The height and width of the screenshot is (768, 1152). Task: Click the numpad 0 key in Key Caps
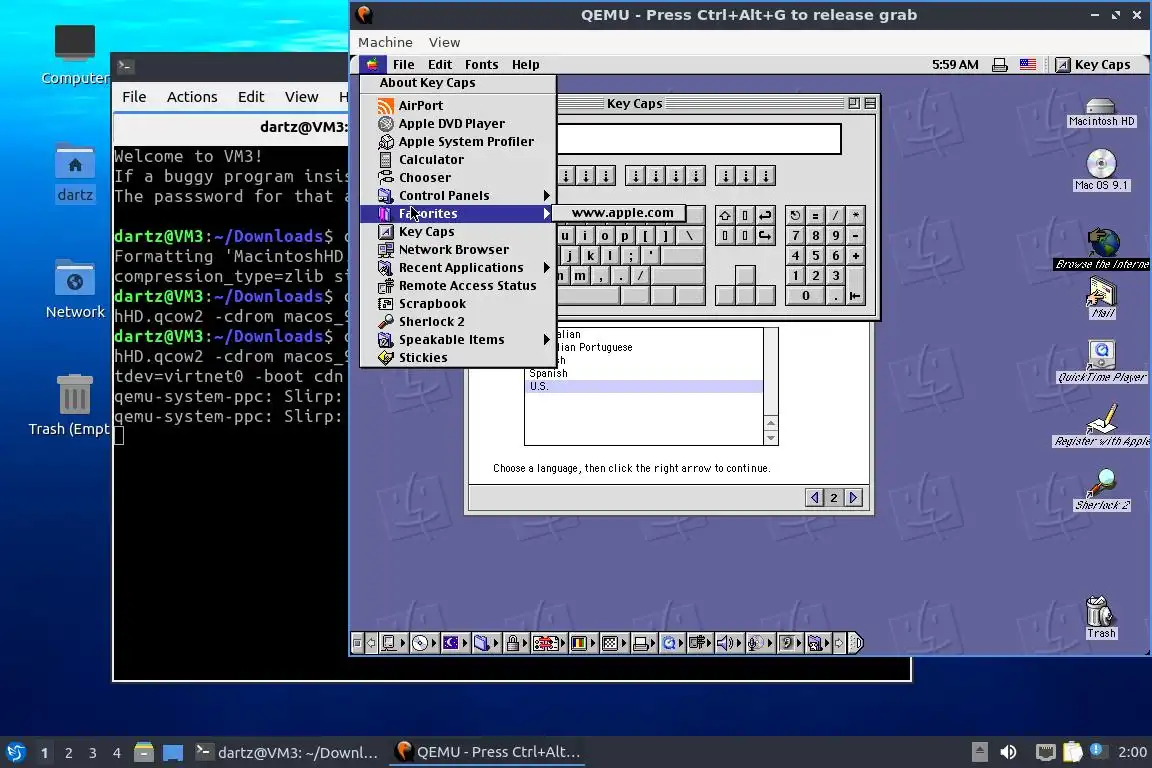[x=805, y=296]
